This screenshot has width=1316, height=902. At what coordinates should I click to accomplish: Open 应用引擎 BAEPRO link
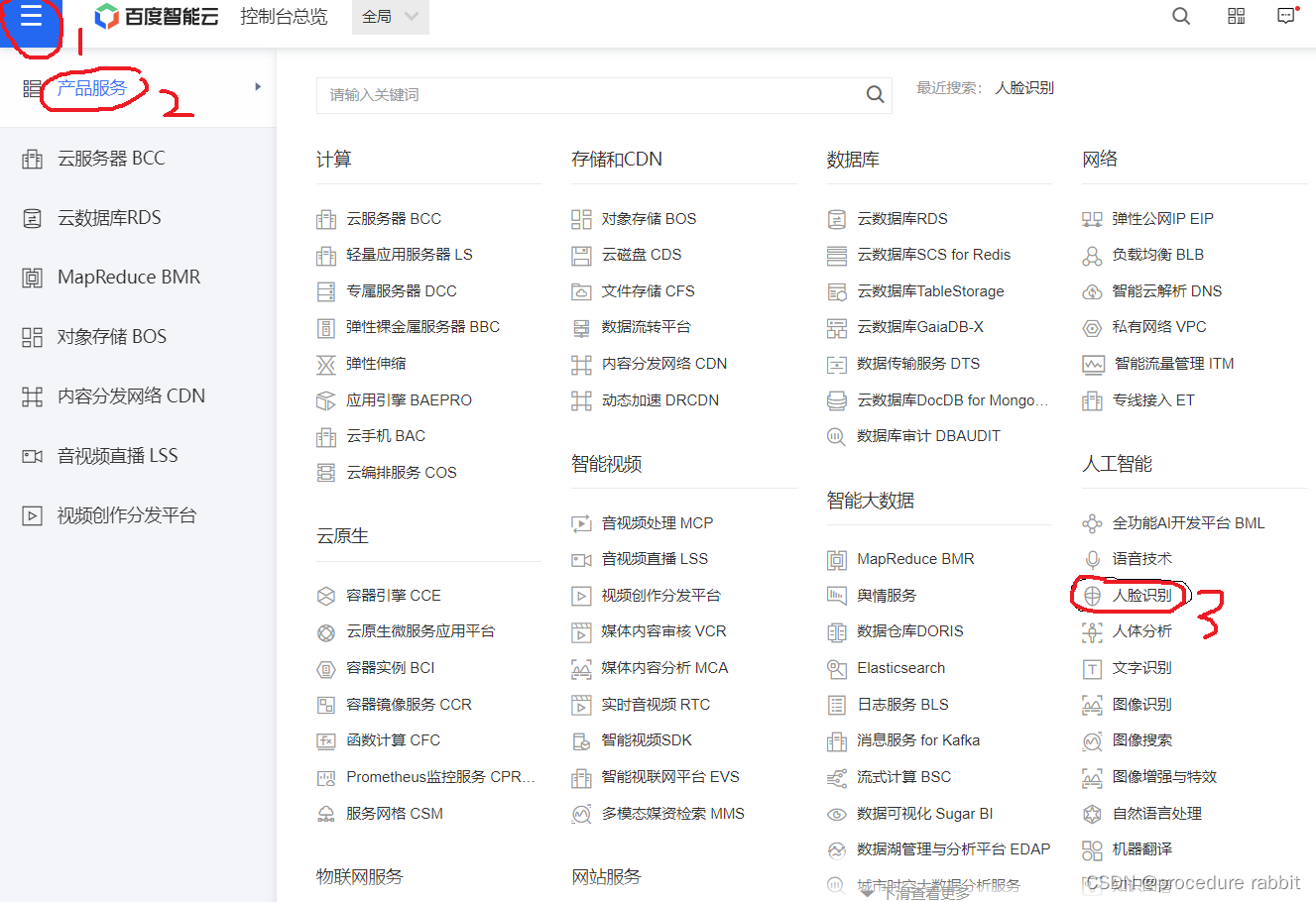click(x=409, y=400)
